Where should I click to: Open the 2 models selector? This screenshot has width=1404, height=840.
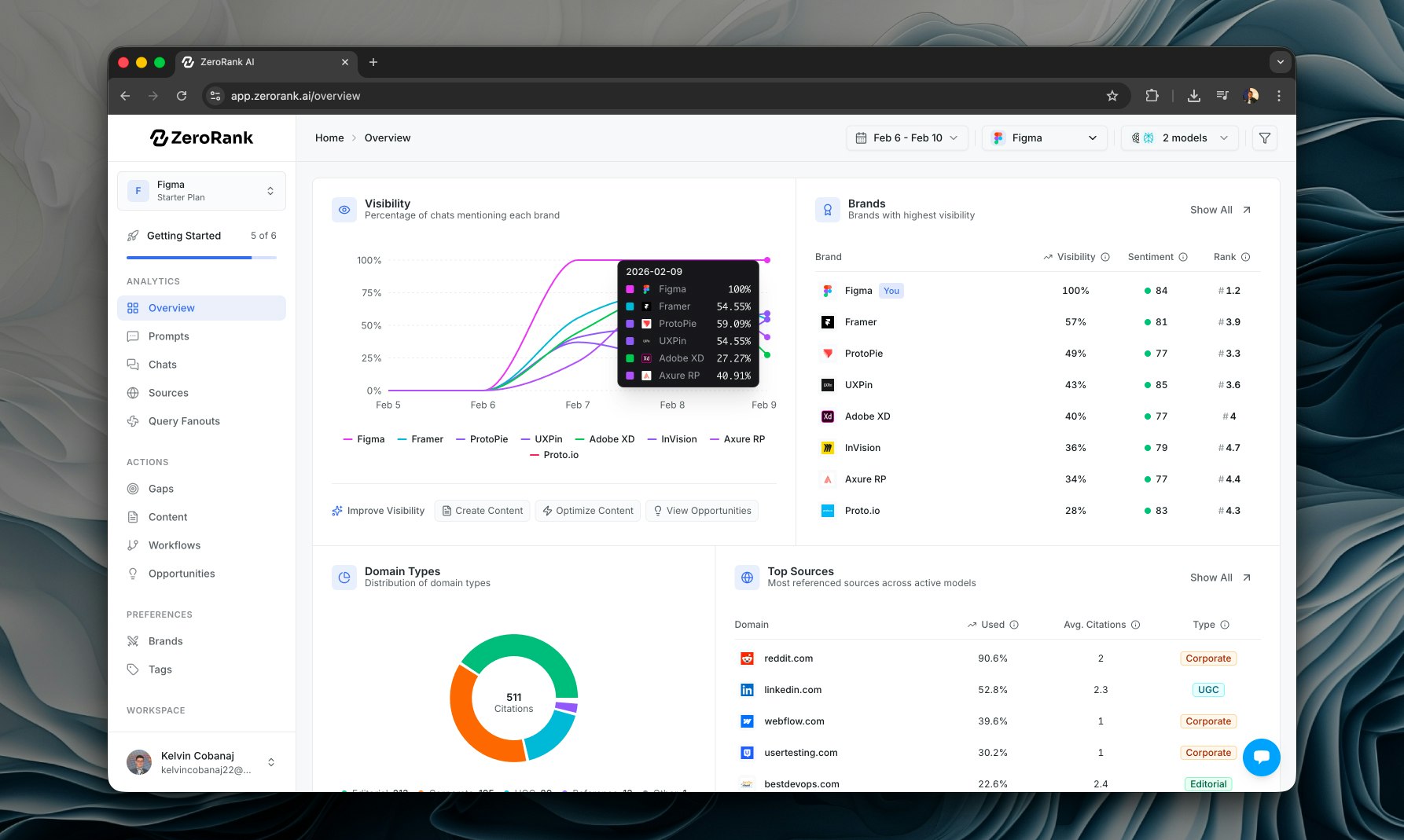click(x=1179, y=138)
